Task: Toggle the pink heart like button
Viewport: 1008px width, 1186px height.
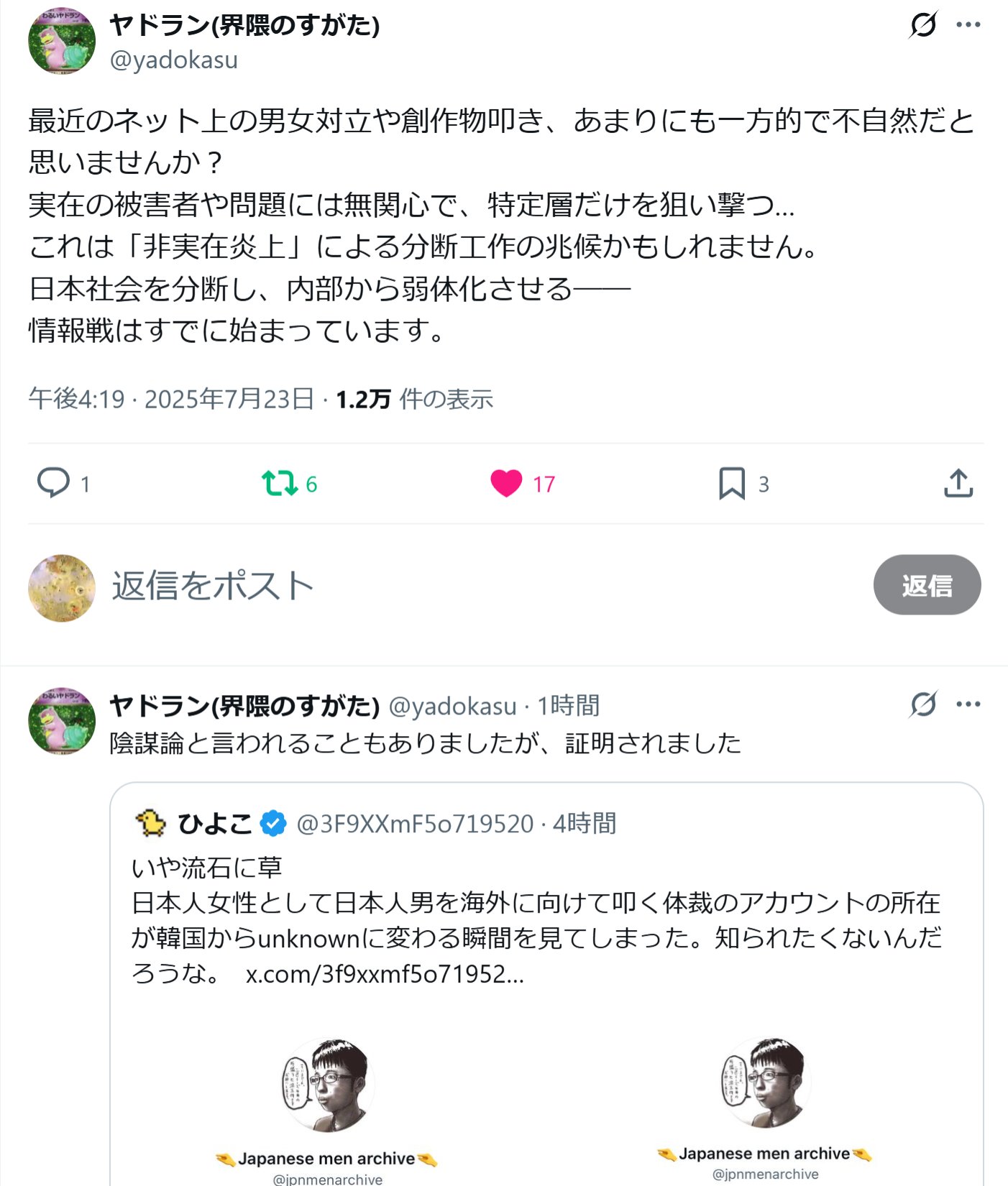Action: (506, 483)
